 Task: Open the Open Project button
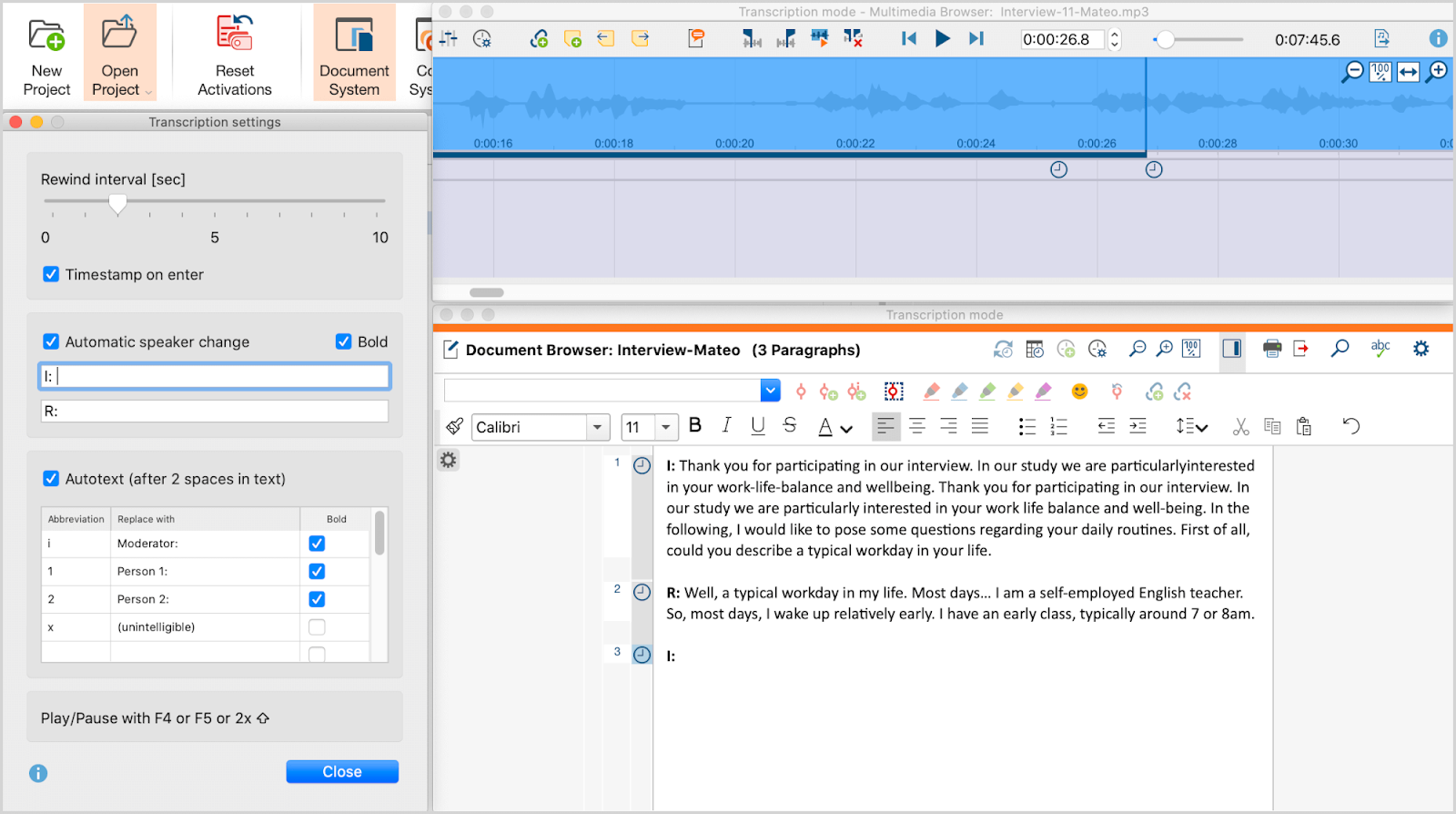(x=119, y=52)
